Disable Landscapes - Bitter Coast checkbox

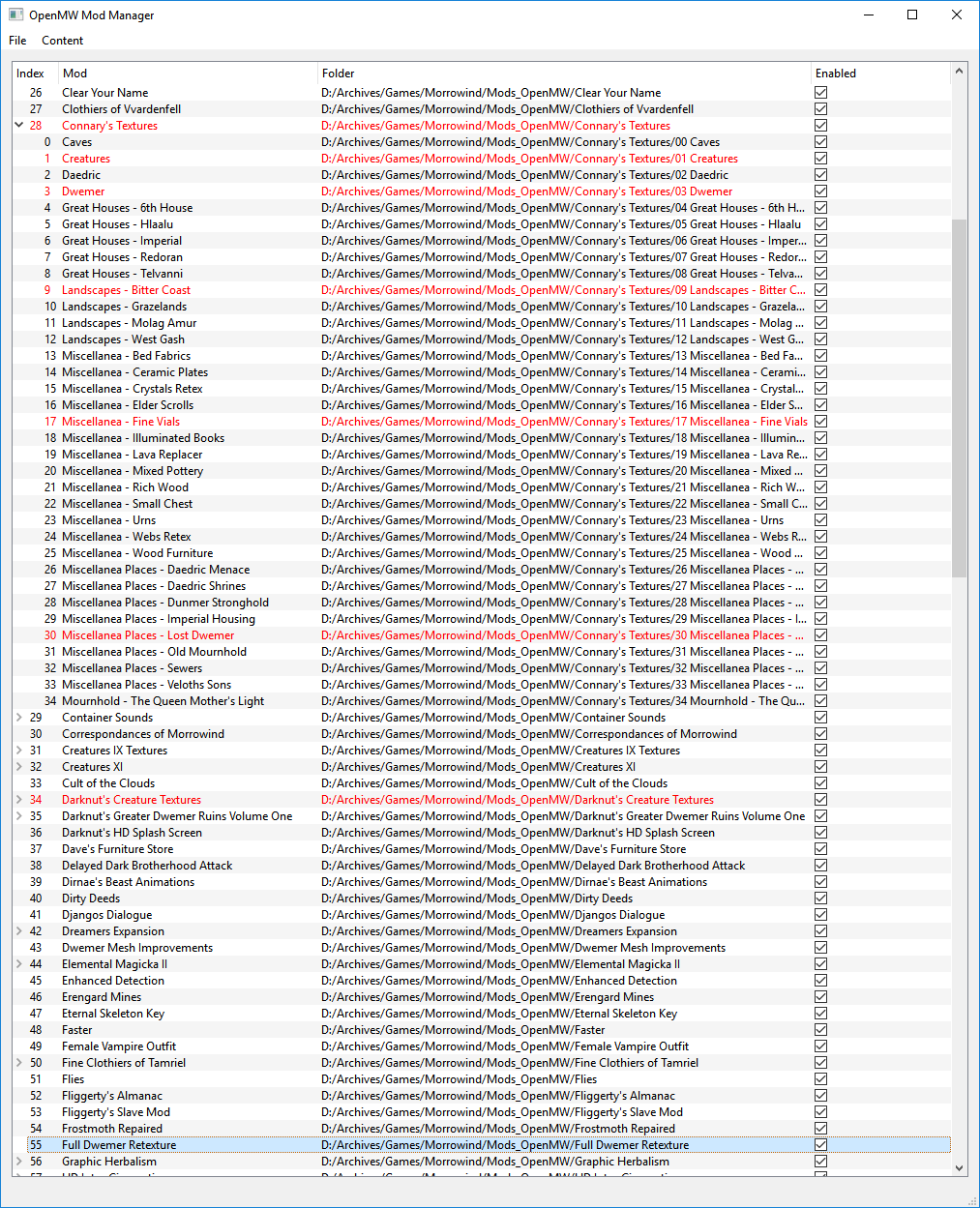pyautogui.click(x=820, y=290)
